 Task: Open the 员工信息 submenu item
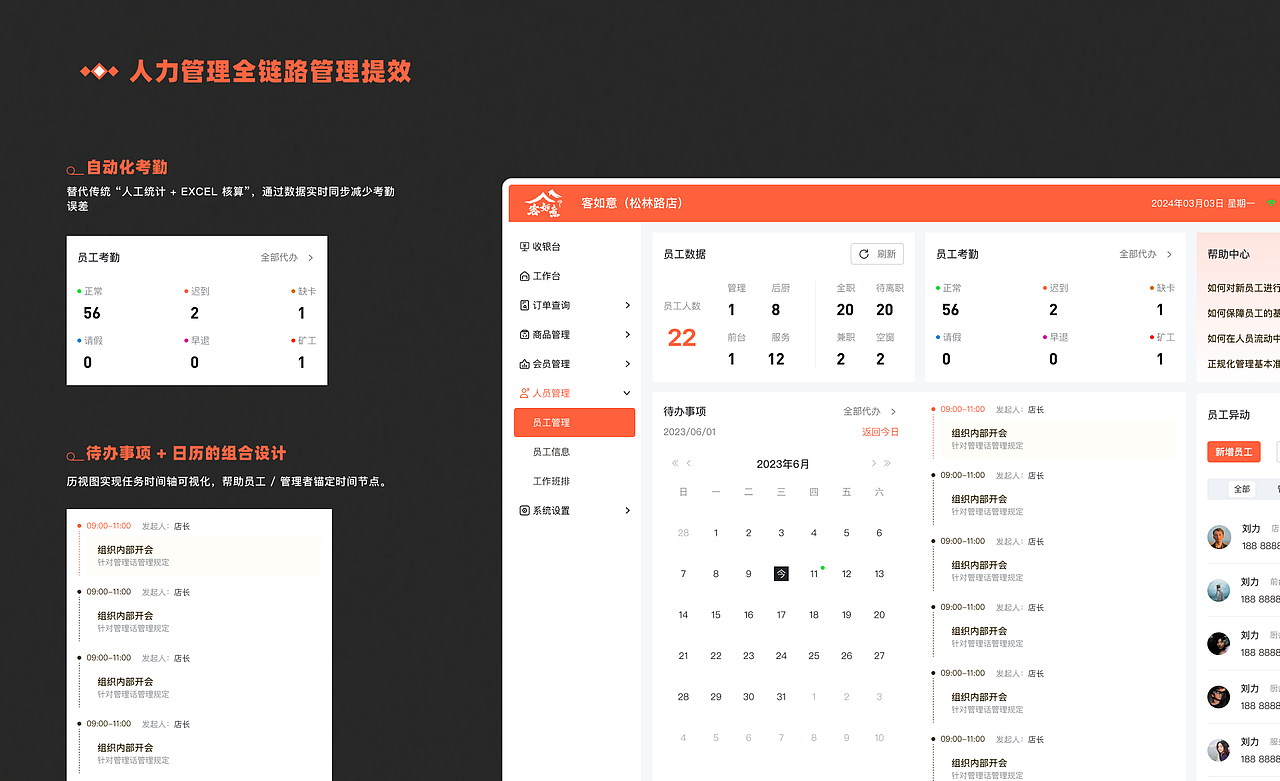pyautogui.click(x=551, y=452)
